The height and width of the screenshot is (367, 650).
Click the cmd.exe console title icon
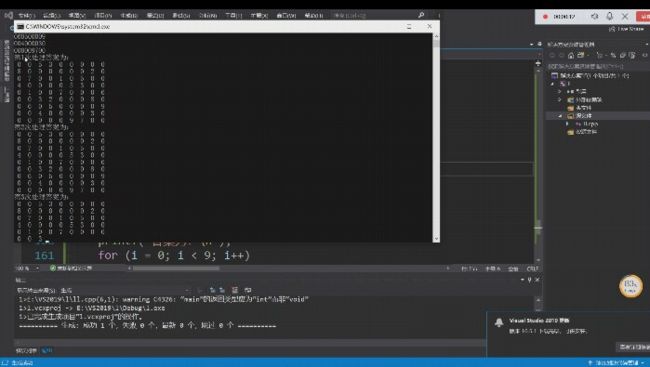click(x=20, y=27)
